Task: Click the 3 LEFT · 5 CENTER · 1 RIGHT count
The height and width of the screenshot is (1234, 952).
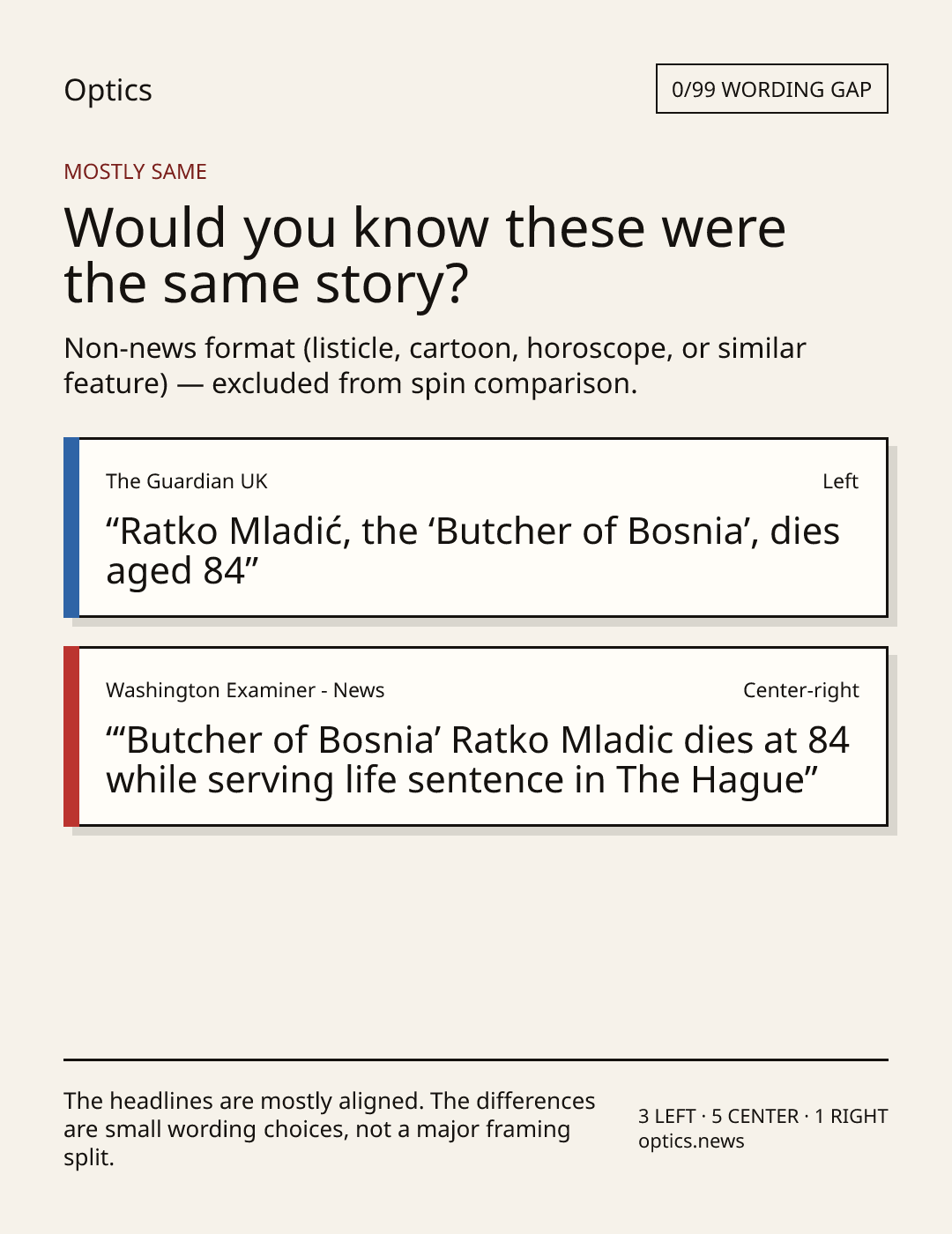Action: (762, 1116)
